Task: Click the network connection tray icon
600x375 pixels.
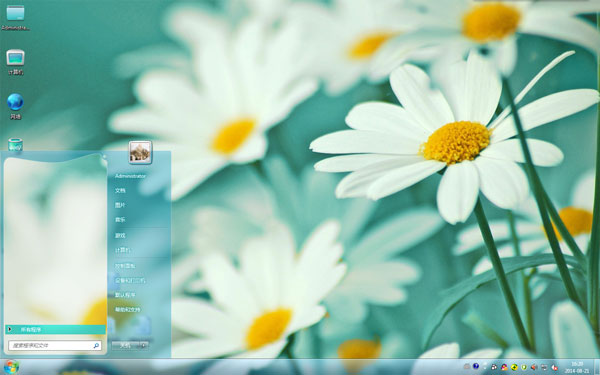Action: [544, 367]
